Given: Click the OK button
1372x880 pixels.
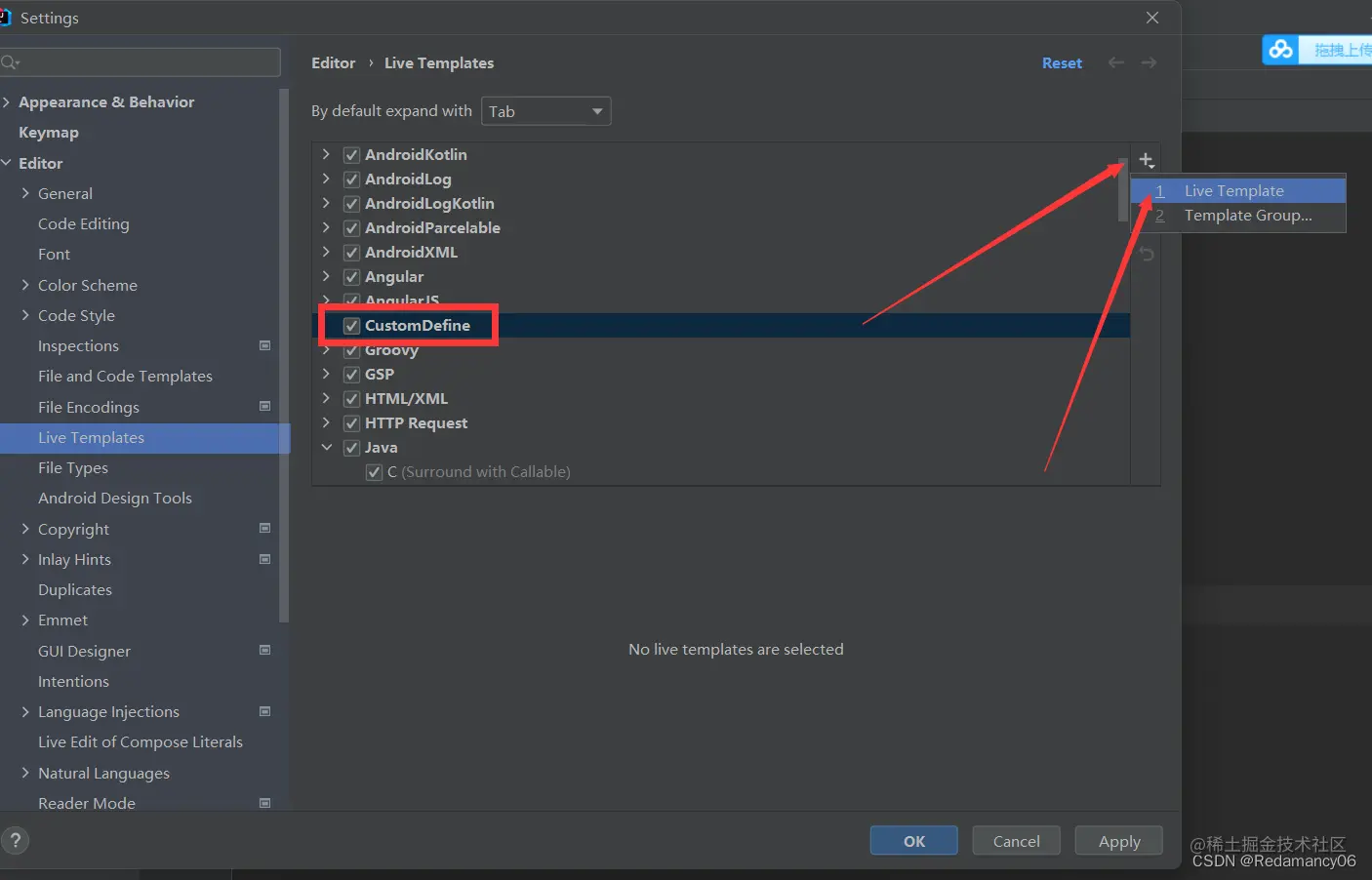Looking at the screenshot, I should [914, 841].
